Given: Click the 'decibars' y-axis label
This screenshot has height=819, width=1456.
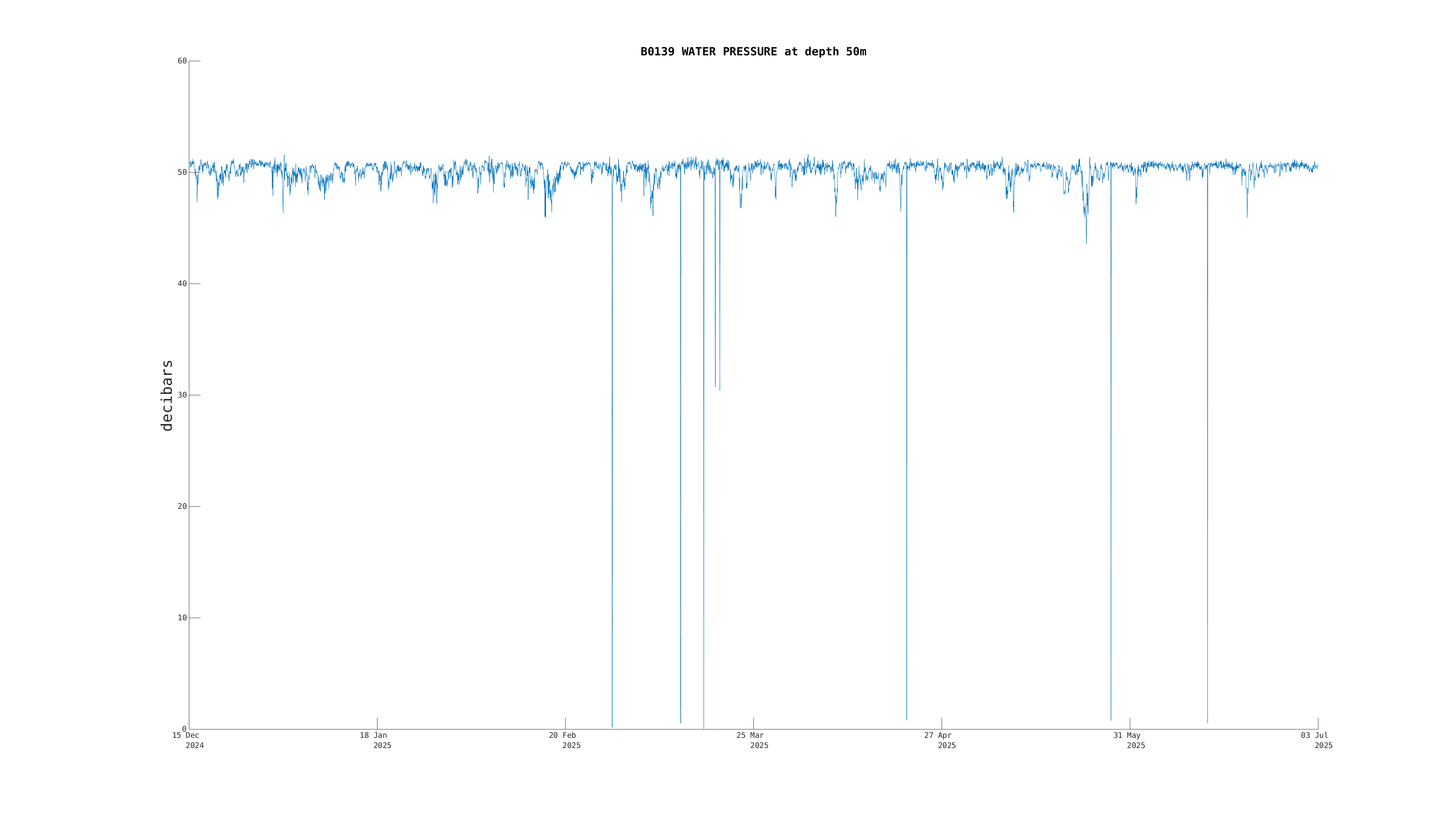Looking at the screenshot, I should 167,395.
